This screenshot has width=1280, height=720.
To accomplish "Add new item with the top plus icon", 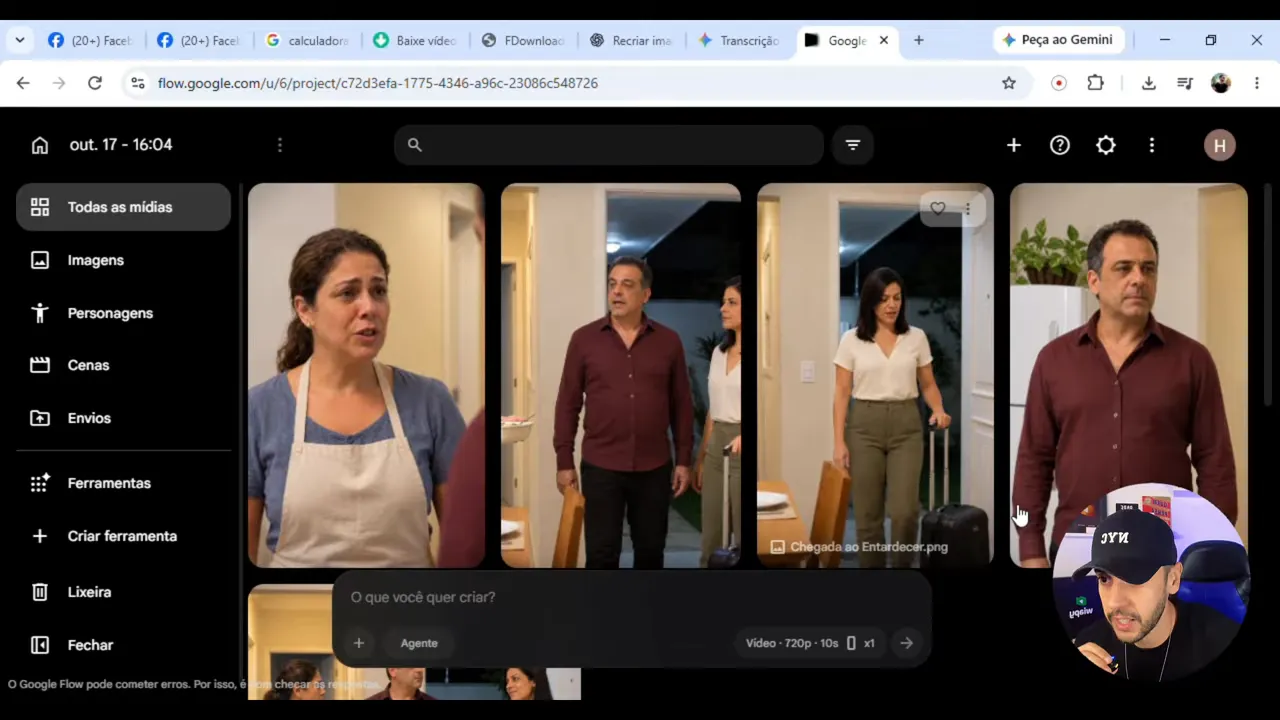I will (x=1014, y=145).
